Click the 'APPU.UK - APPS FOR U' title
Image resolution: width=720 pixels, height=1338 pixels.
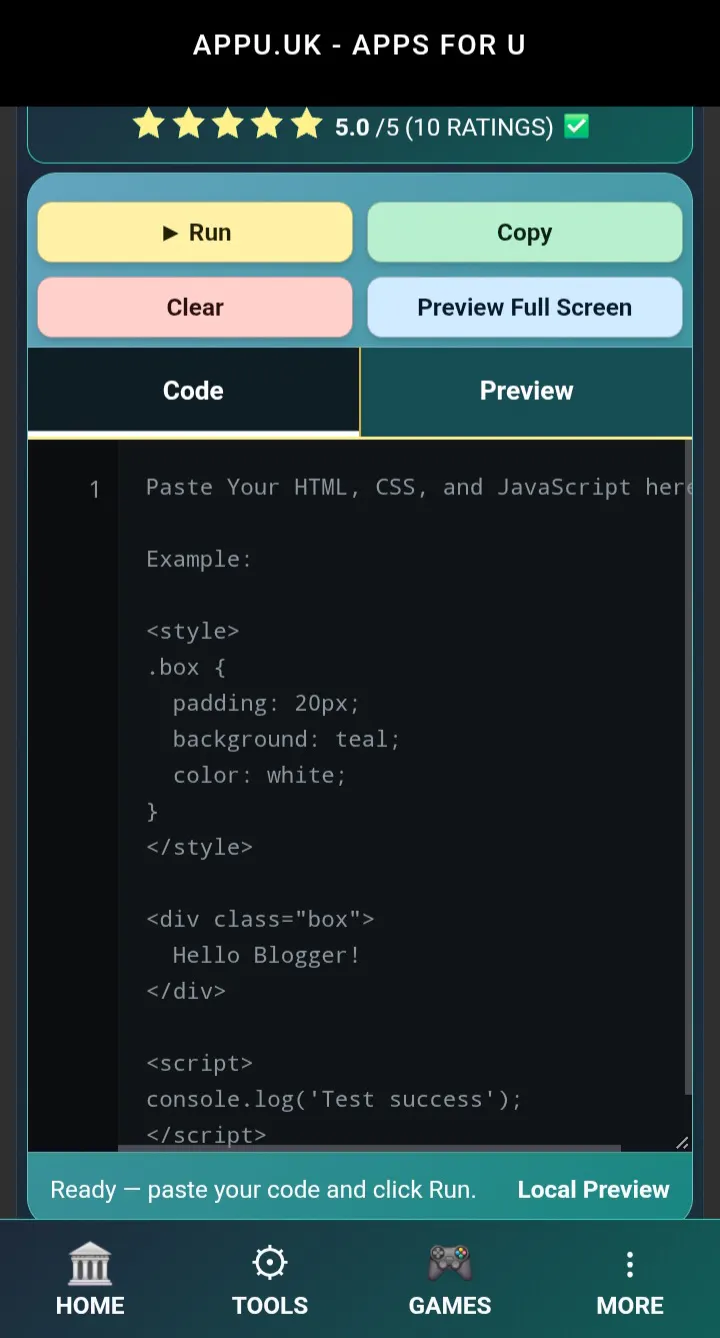click(359, 45)
